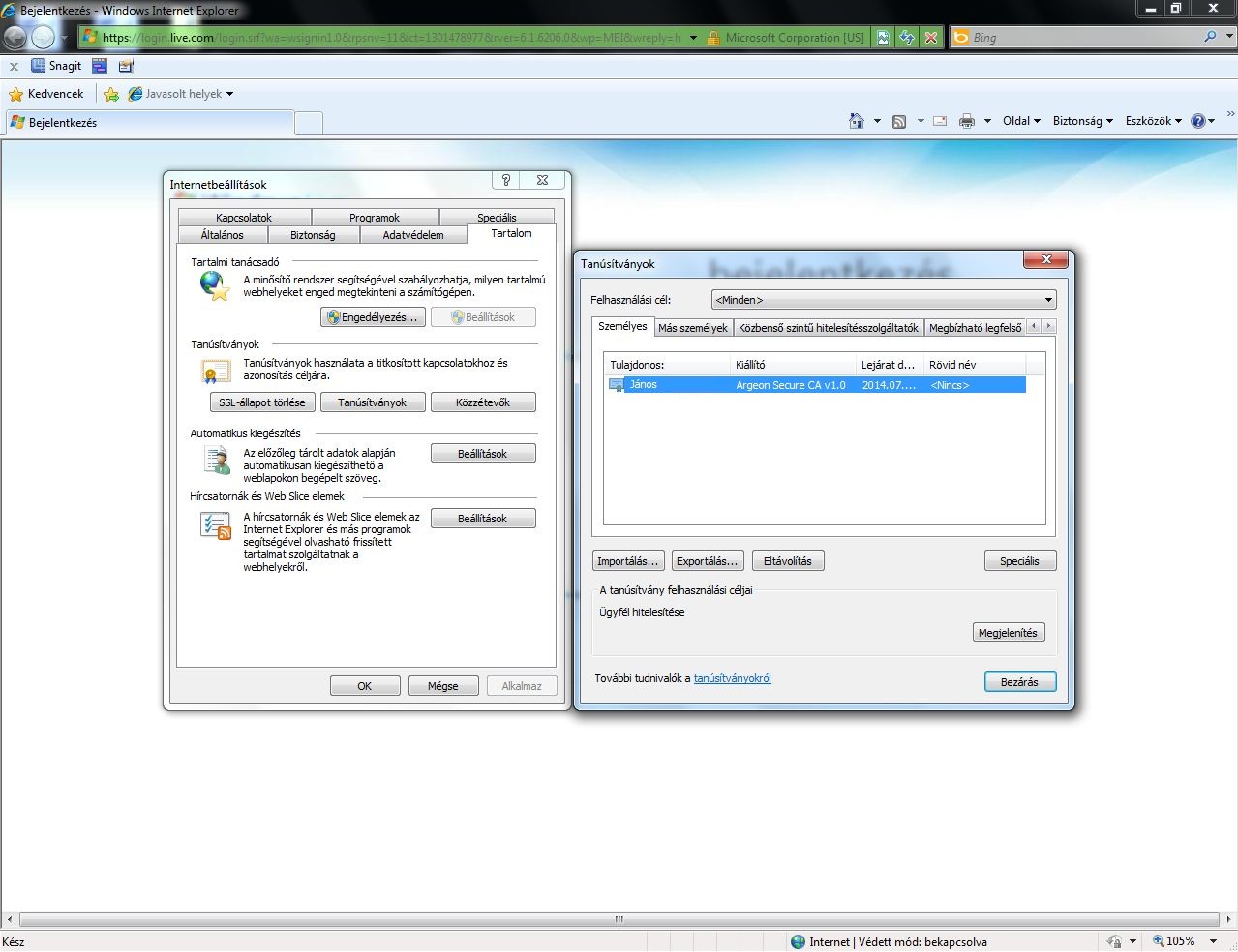Click the help question button in Internetbeállítások title
1238x952 pixels.
coord(505,180)
